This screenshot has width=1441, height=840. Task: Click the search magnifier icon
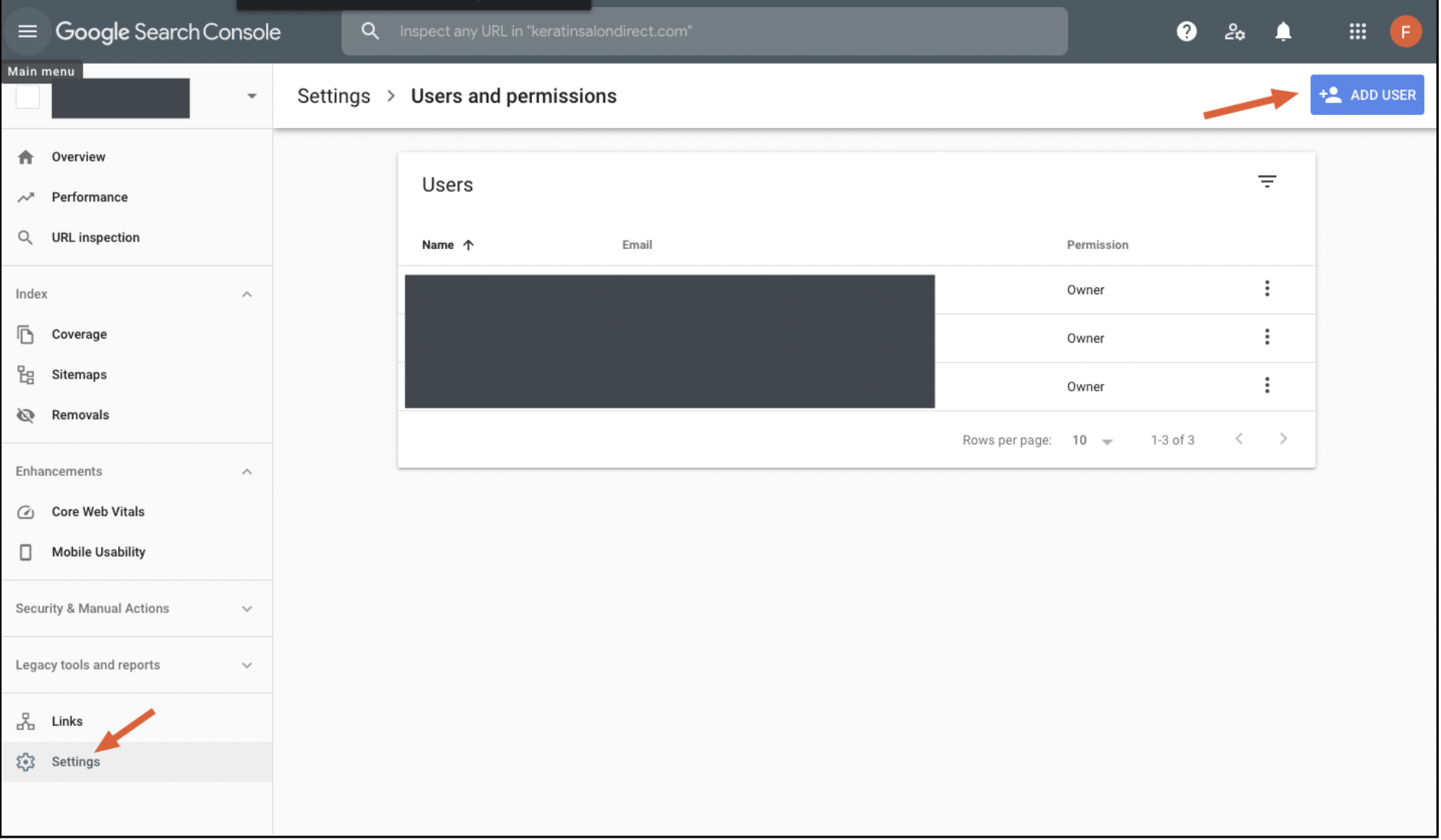tap(370, 31)
